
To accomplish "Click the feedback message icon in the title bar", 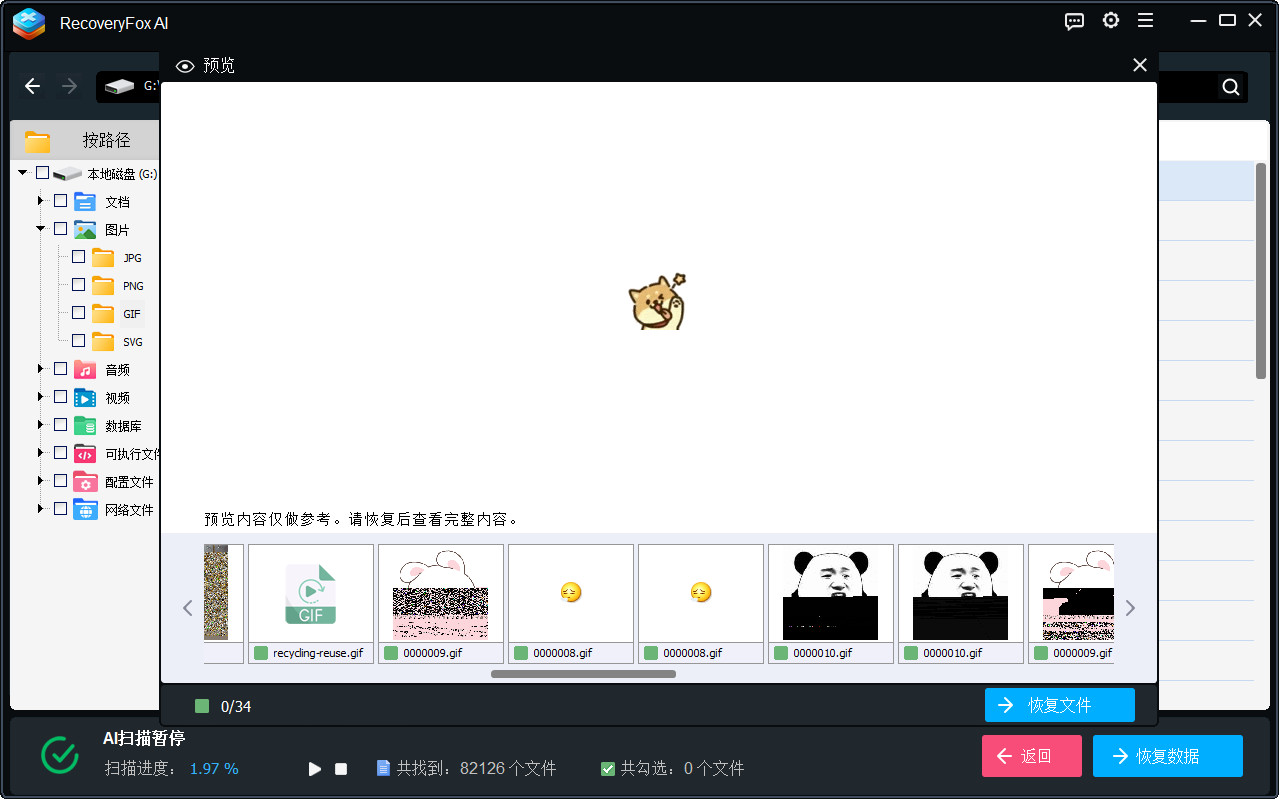I will pyautogui.click(x=1074, y=20).
